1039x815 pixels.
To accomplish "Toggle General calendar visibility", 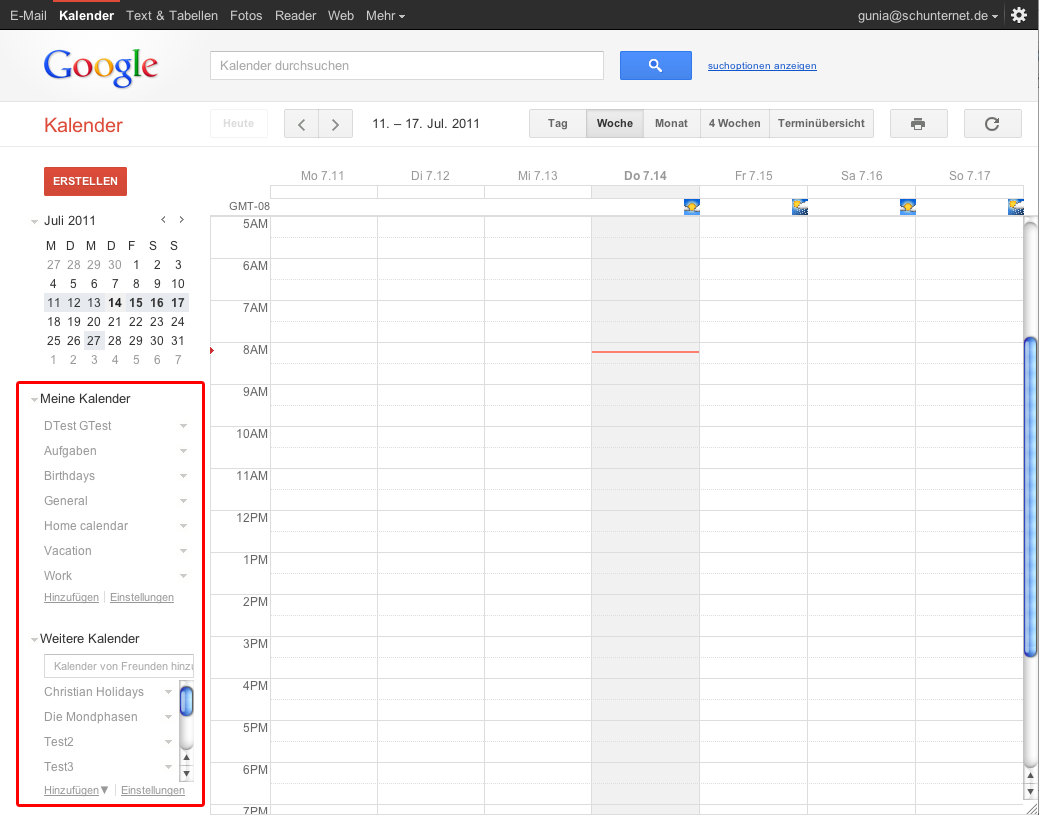I will [66, 501].
